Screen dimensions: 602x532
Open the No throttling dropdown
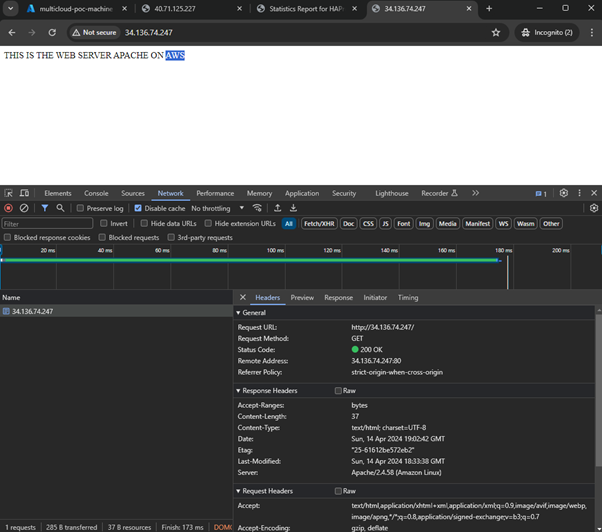[217, 208]
